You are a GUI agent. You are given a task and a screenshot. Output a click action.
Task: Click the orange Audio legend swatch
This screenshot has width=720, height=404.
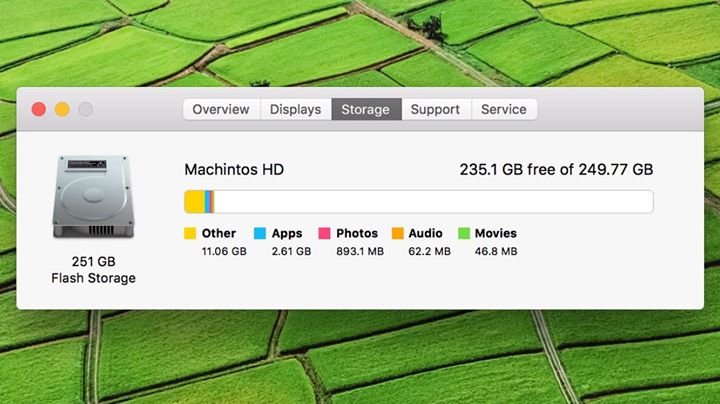(x=397, y=233)
